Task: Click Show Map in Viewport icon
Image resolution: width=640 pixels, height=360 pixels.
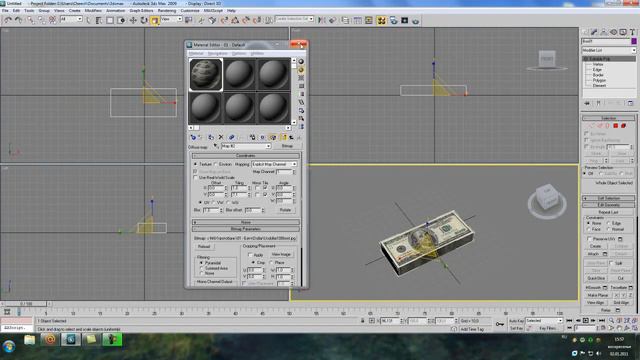Action: pos(273,138)
